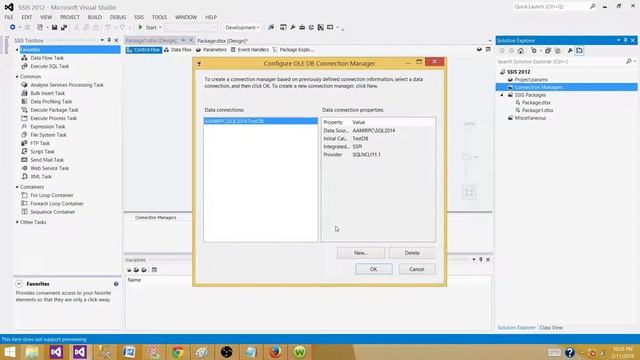Click the Collapse All icon in Solution Explorer

point(548,51)
